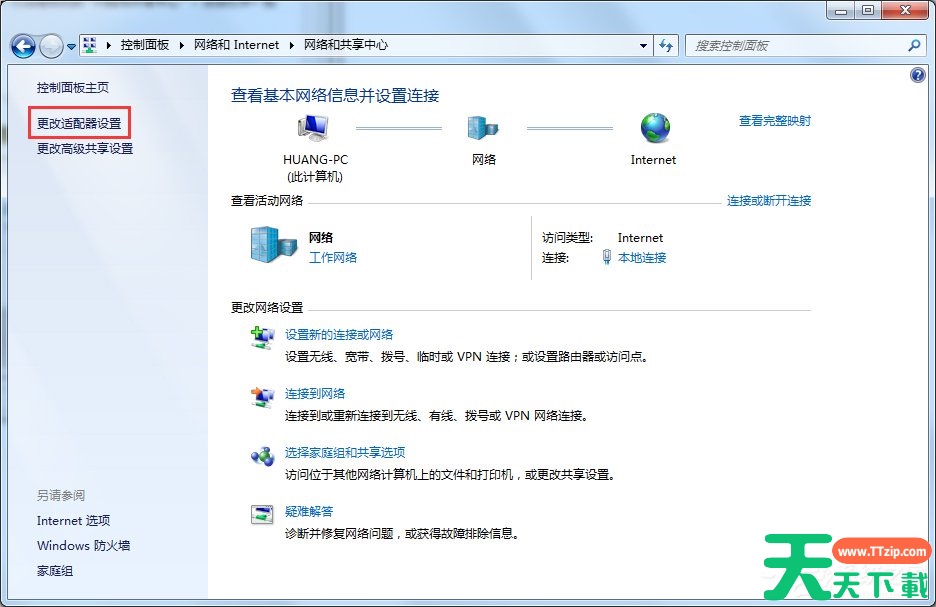The height and width of the screenshot is (607, 936).
Task: Open the 工作网络 network type link
Action: pos(332,257)
